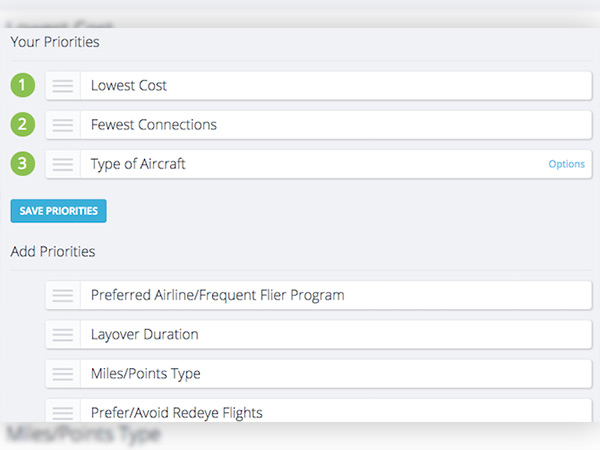The image size is (600, 450).
Task: Click the drag handle for Lowest Cost
Action: click(63, 86)
